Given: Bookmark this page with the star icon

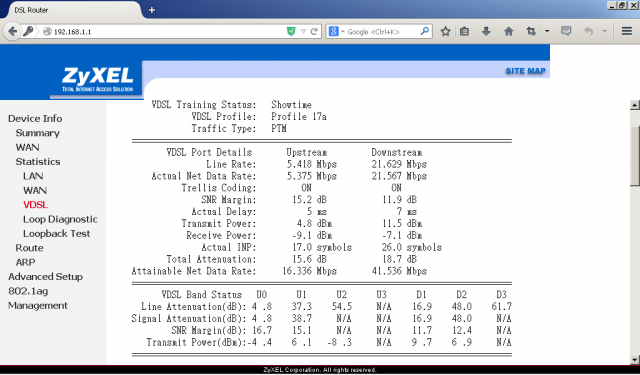Looking at the screenshot, I should click(x=445, y=31).
